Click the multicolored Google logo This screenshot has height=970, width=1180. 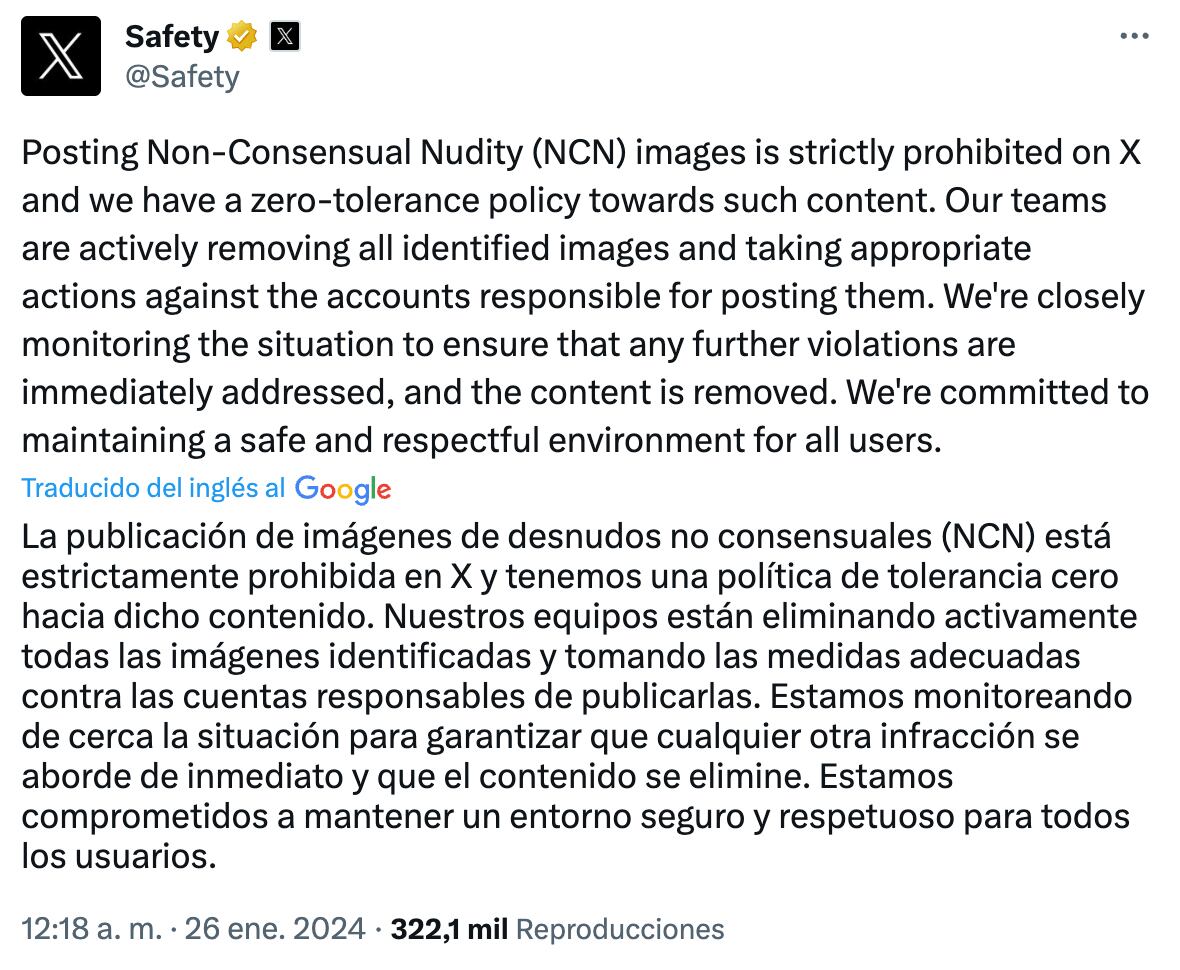pyautogui.click(x=342, y=489)
